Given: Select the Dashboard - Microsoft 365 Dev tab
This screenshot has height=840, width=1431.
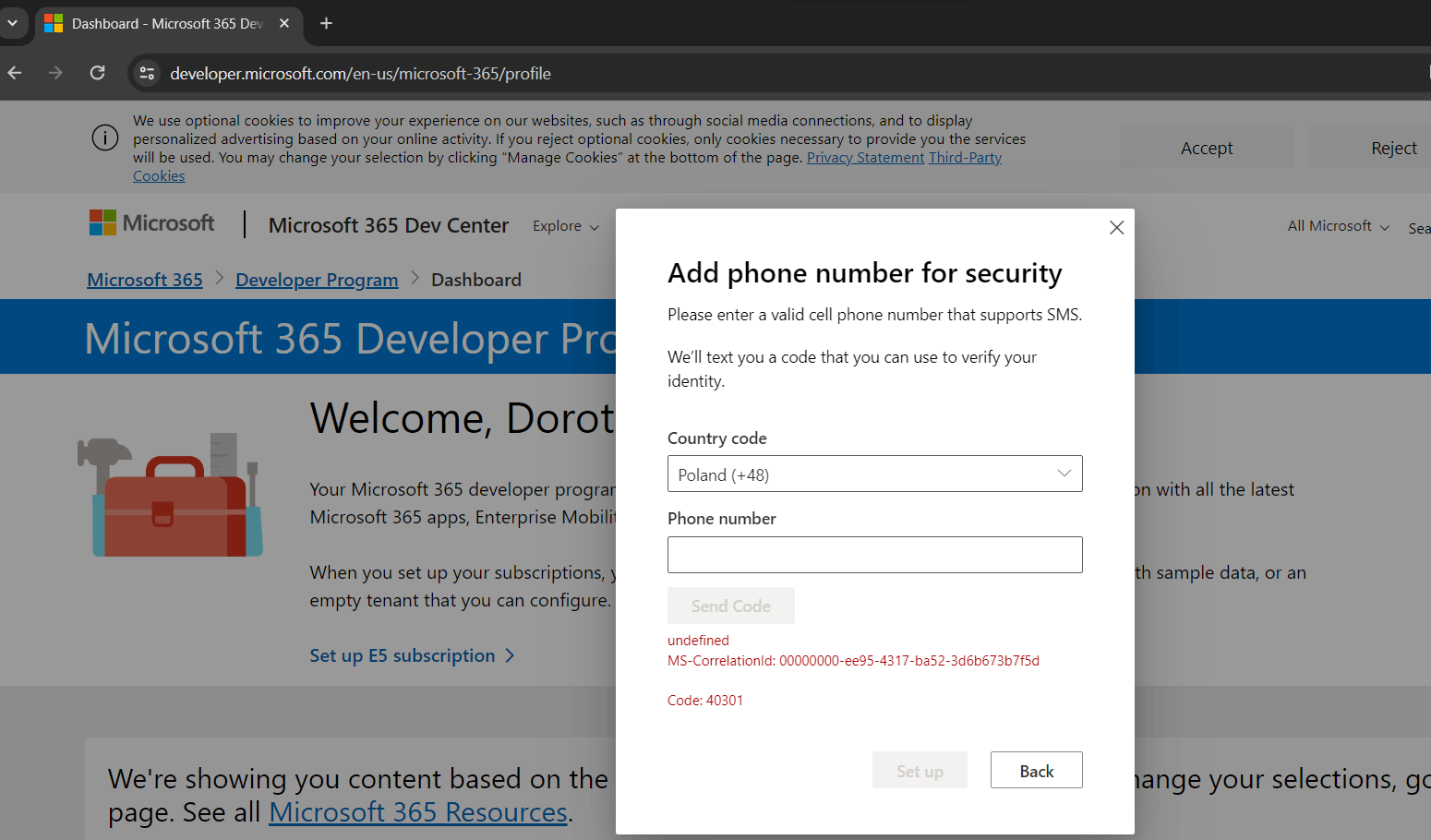Looking at the screenshot, I should 166,23.
